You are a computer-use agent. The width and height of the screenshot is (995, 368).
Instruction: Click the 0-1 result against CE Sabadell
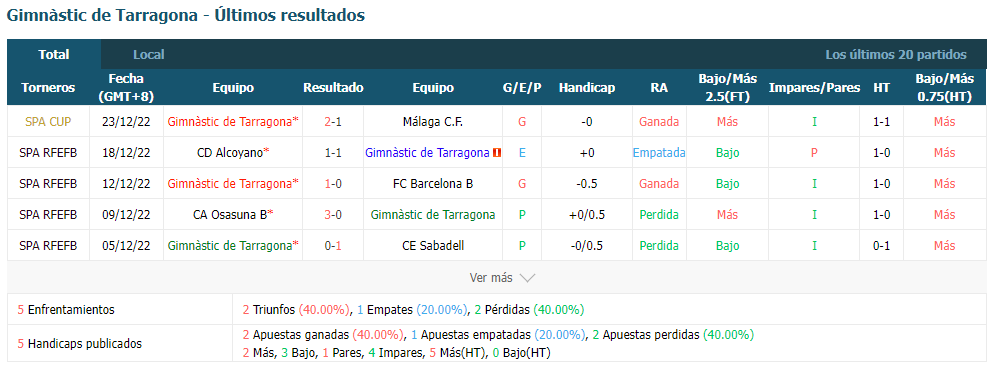pyautogui.click(x=333, y=246)
